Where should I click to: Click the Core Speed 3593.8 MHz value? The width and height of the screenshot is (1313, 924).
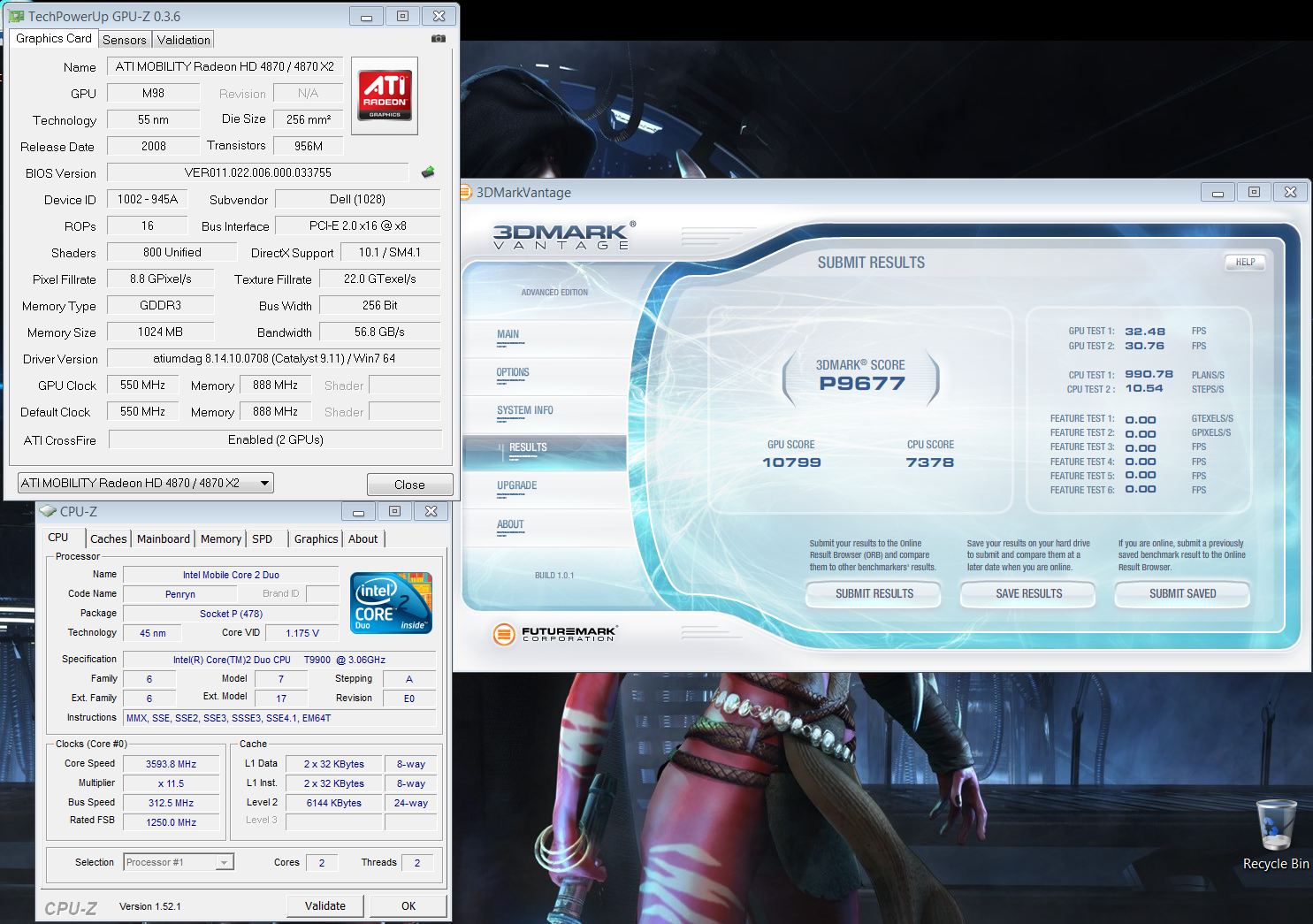tap(171, 764)
